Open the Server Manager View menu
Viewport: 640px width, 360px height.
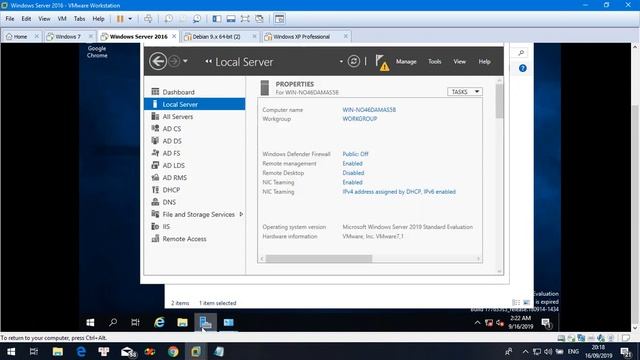(x=459, y=62)
